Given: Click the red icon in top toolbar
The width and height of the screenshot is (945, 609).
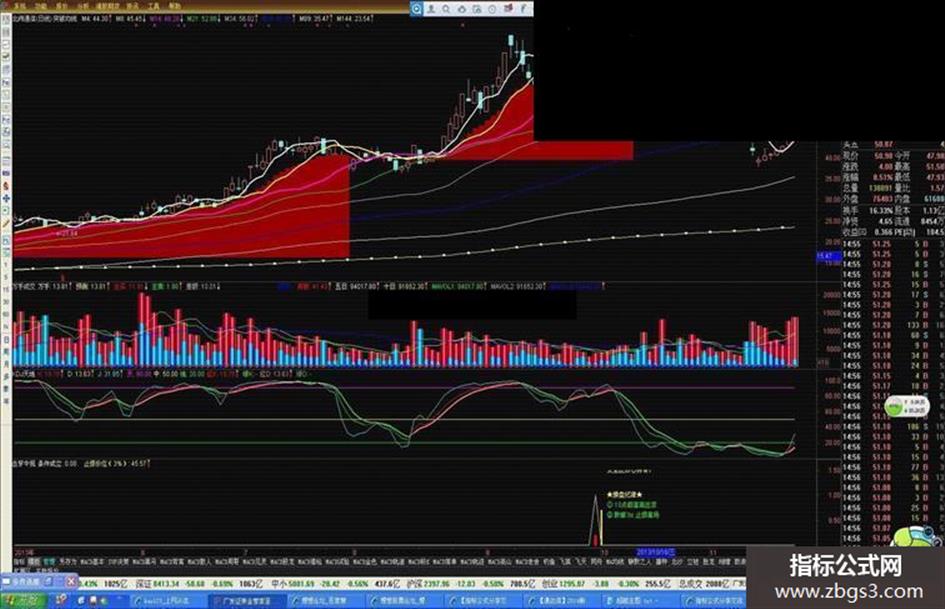Looking at the screenshot, I should click(x=508, y=8).
